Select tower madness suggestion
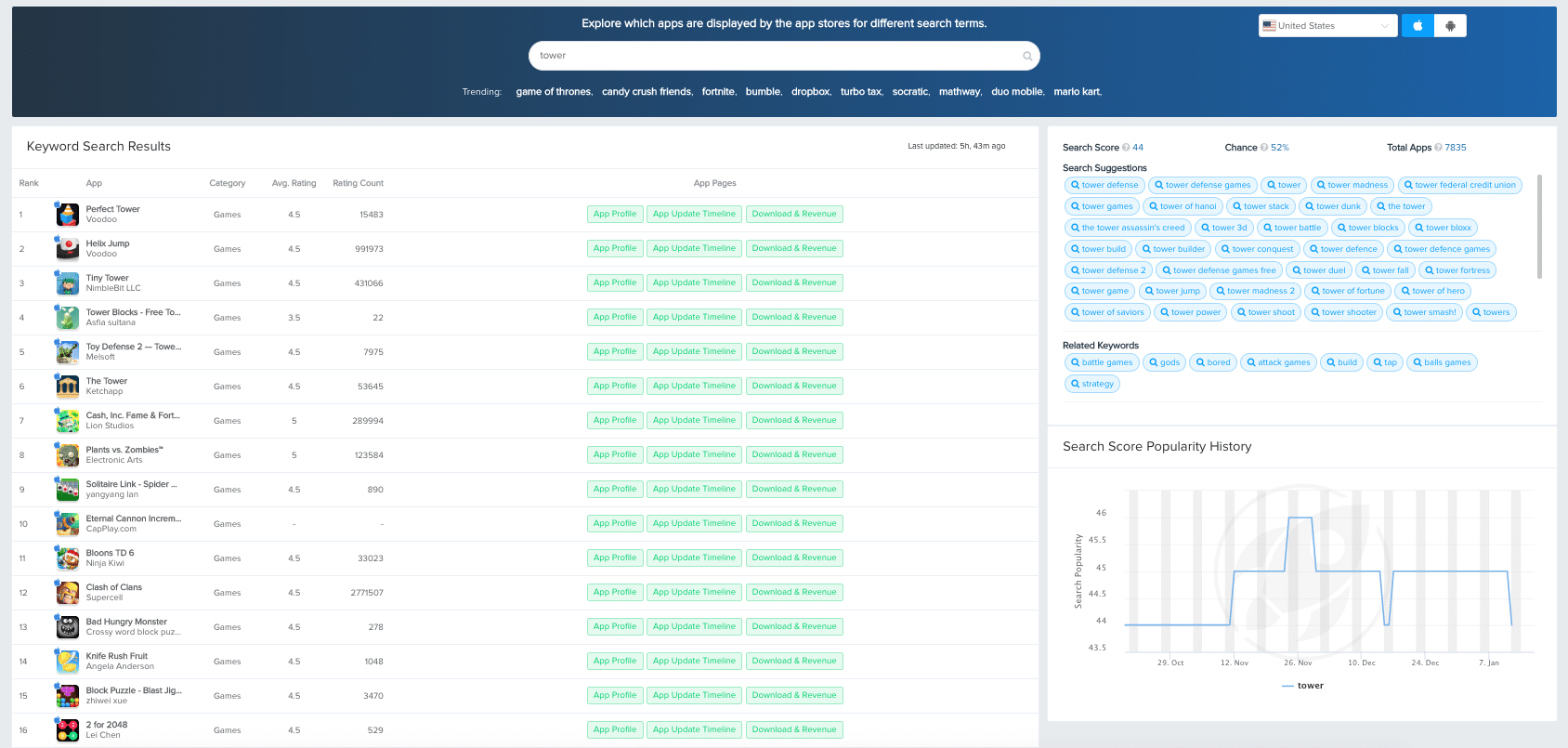This screenshot has width=1568, height=748. click(1352, 185)
